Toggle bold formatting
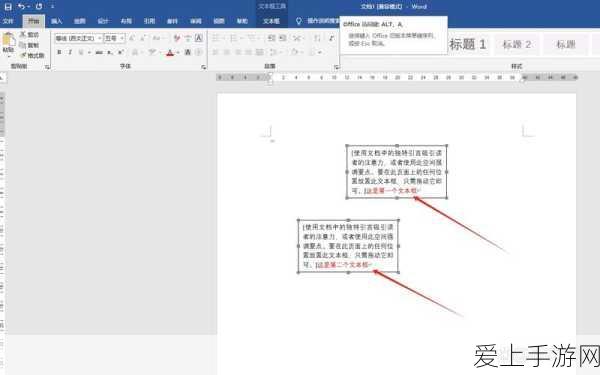Viewport: 600px width, 375px height. 59,52
